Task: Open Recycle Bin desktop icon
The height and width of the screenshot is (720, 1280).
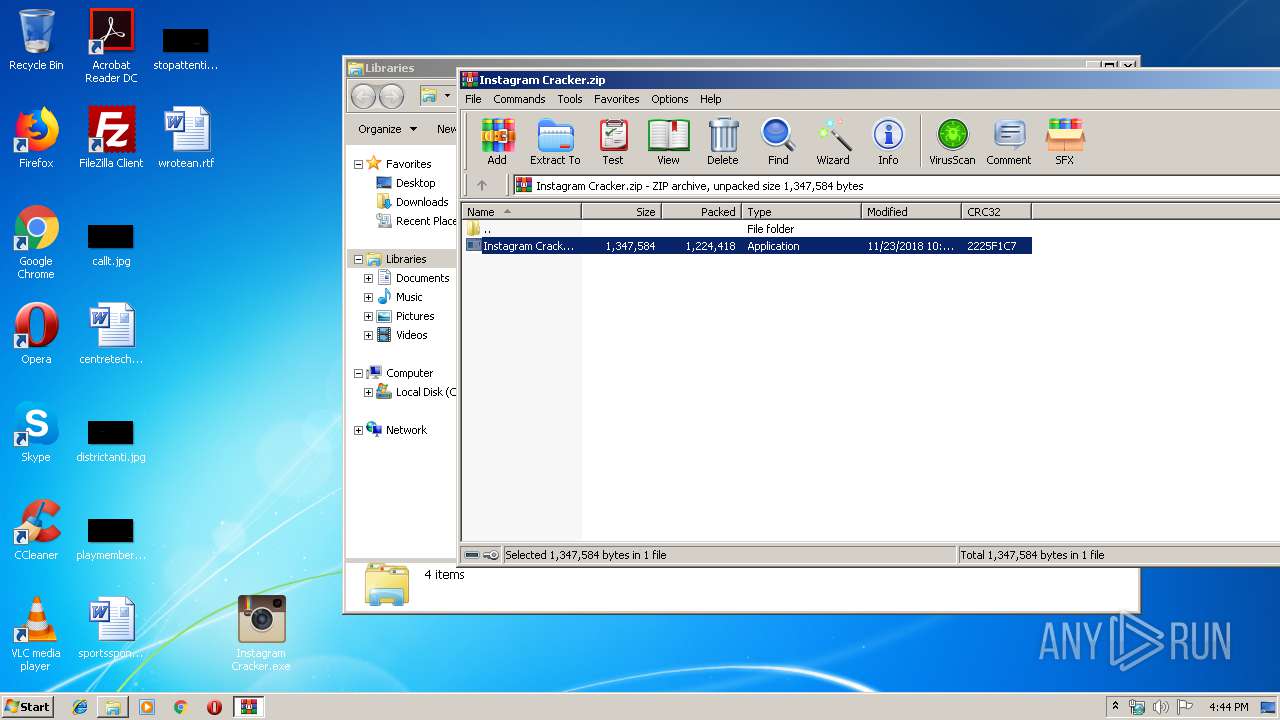Action: [36, 40]
